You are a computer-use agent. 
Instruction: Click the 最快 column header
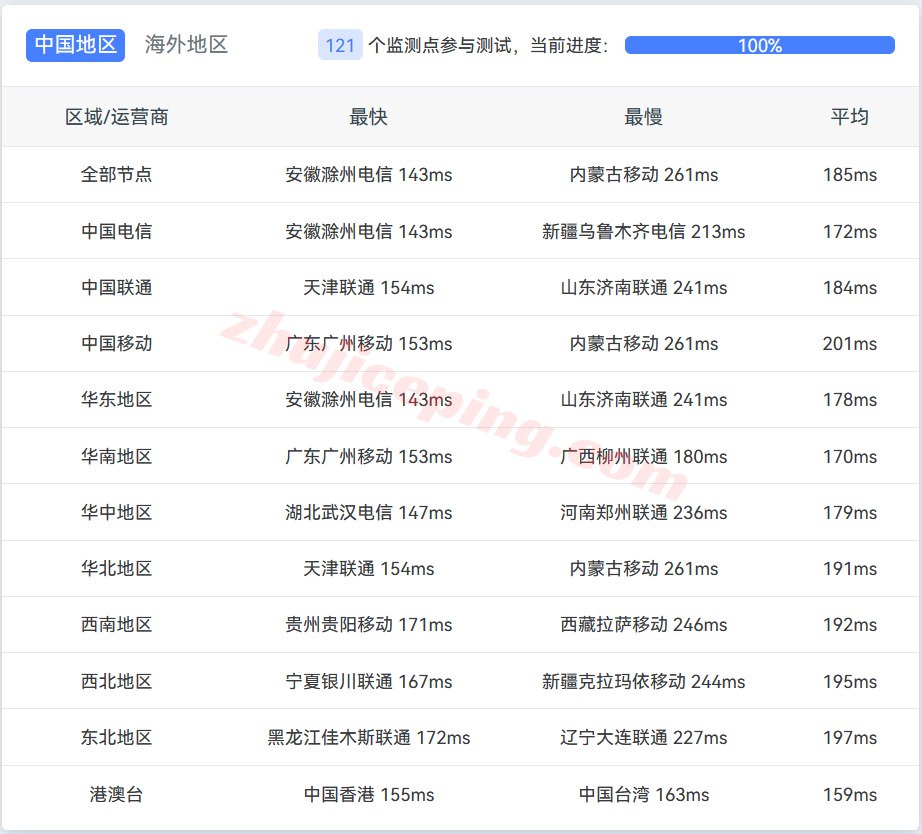[369, 117]
